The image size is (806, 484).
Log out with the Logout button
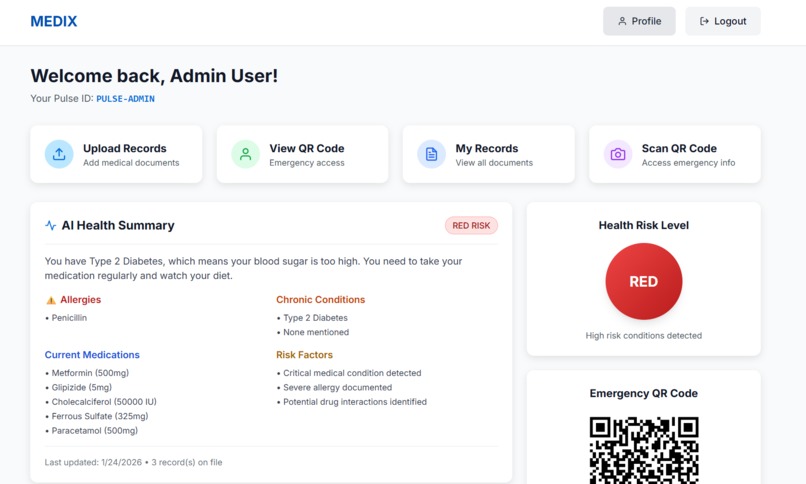(722, 21)
